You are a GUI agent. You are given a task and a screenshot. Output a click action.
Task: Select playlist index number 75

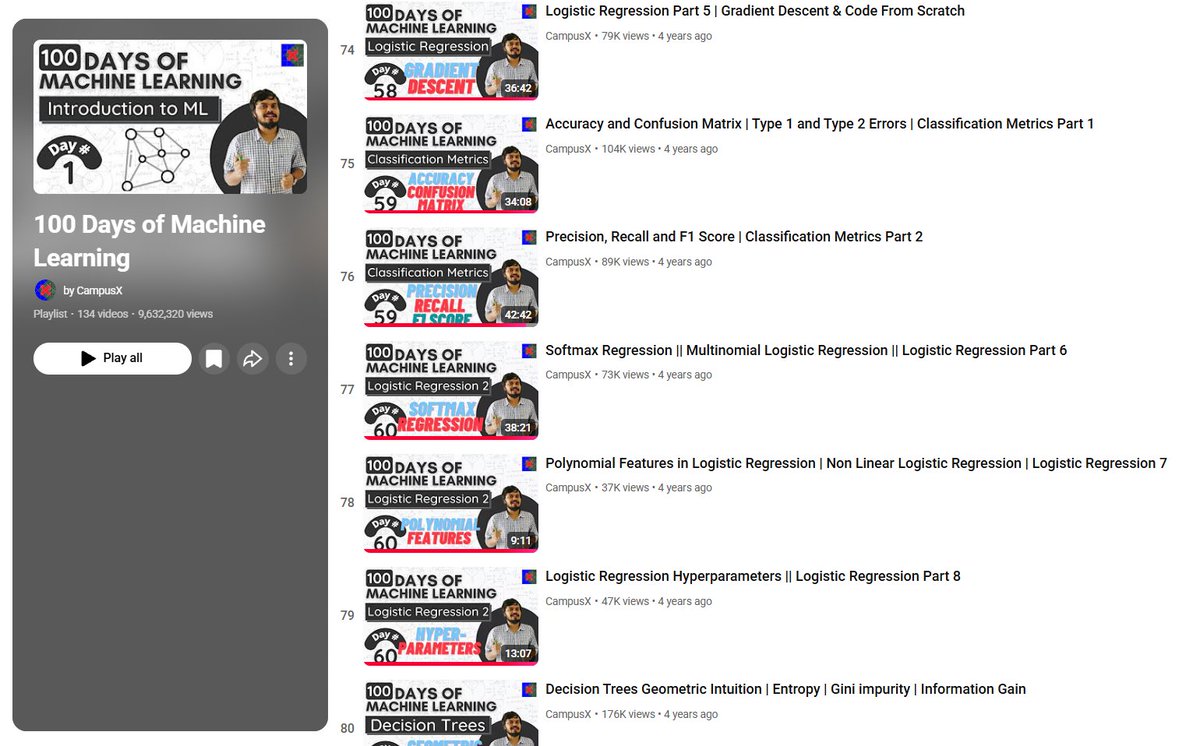click(x=347, y=164)
